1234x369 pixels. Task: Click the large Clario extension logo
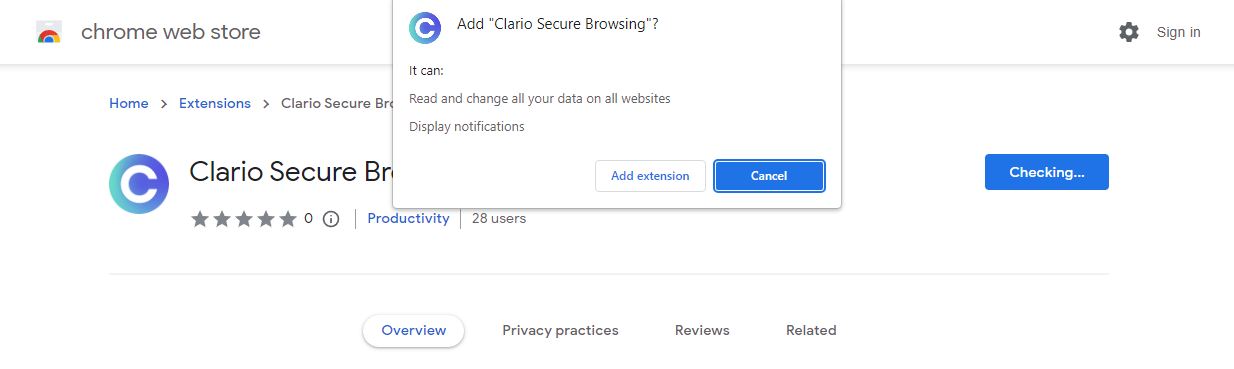coord(139,184)
